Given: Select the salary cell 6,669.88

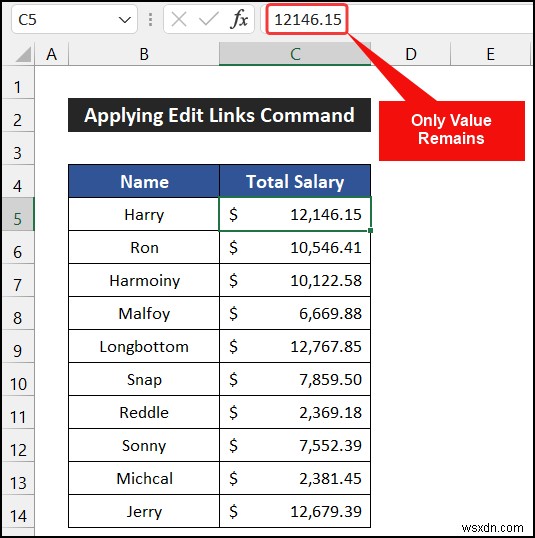Looking at the screenshot, I should coord(295,313).
